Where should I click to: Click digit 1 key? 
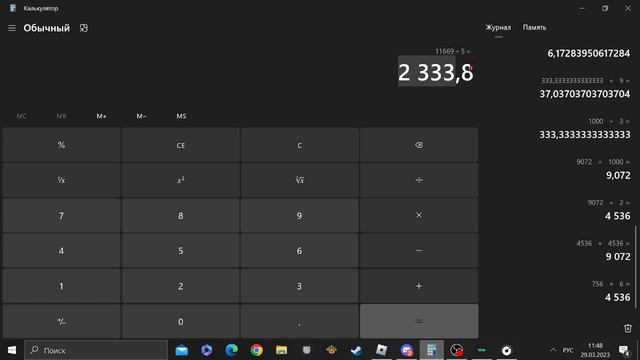coord(61,286)
